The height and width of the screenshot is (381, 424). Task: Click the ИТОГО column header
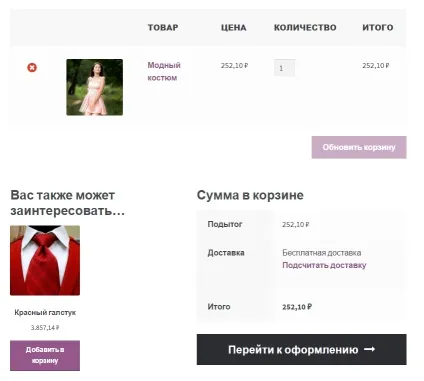(378, 27)
